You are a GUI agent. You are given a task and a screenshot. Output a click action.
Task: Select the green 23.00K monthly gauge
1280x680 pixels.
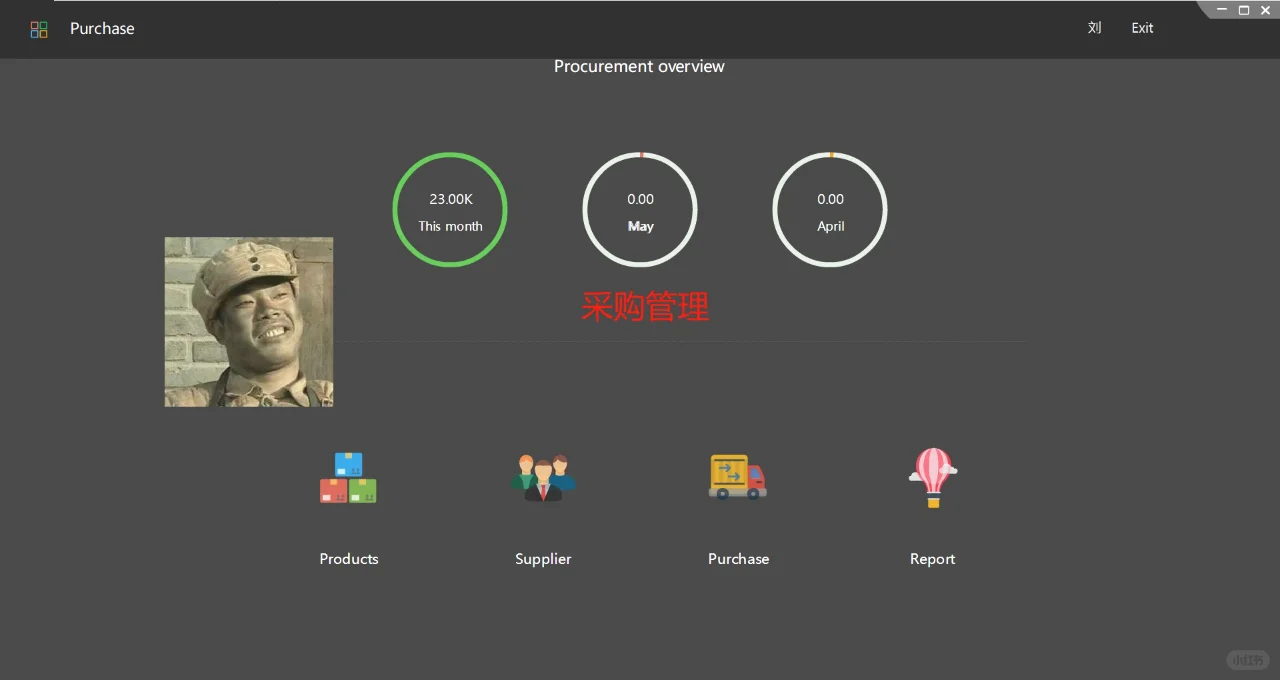click(x=450, y=209)
